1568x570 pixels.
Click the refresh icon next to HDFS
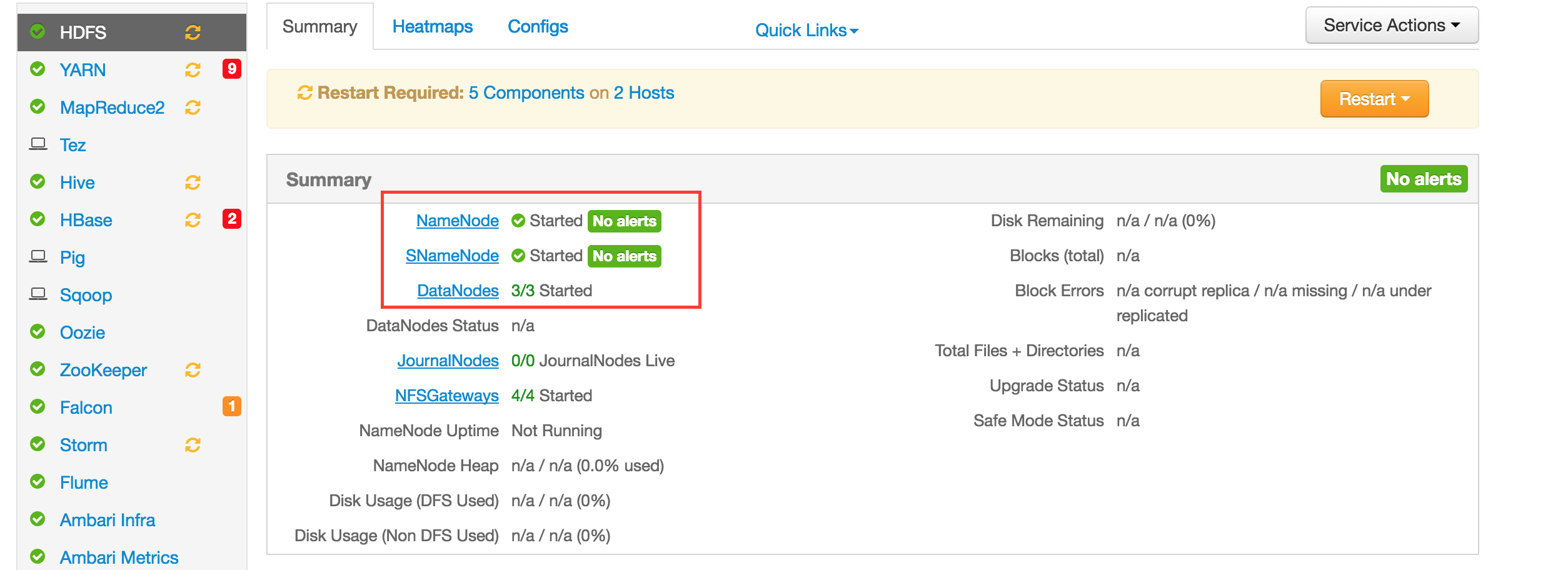point(193,32)
